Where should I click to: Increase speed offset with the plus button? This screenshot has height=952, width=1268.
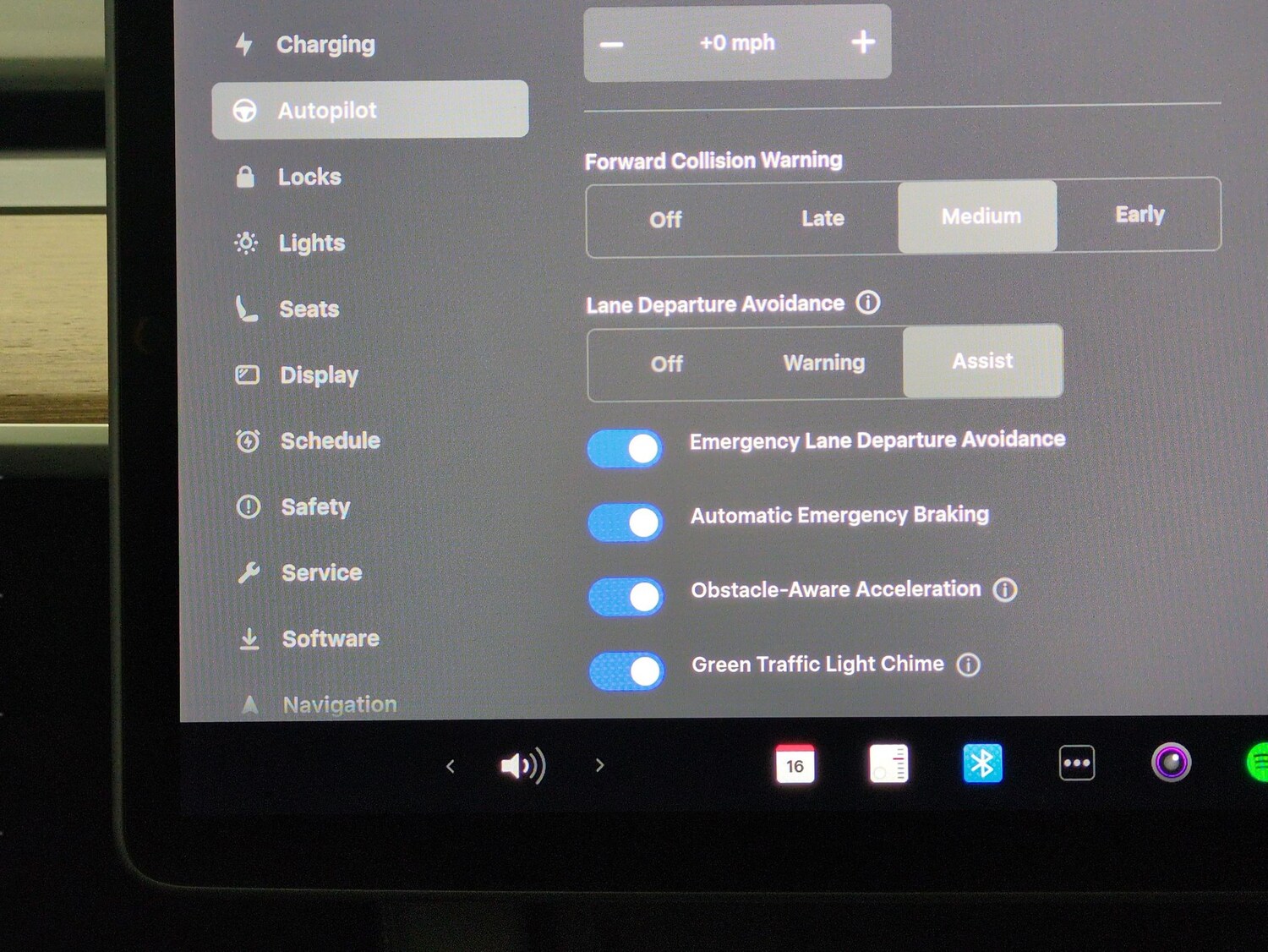tap(863, 41)
